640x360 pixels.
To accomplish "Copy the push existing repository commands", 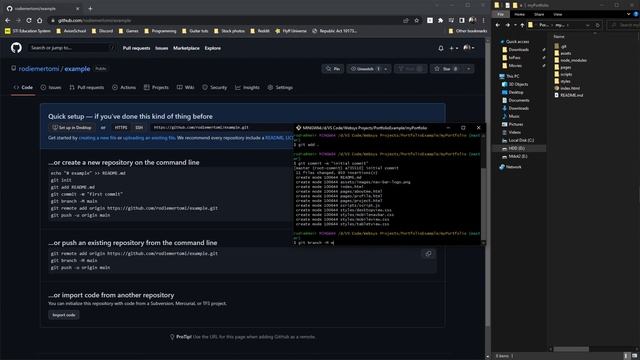I will [428, 254].
